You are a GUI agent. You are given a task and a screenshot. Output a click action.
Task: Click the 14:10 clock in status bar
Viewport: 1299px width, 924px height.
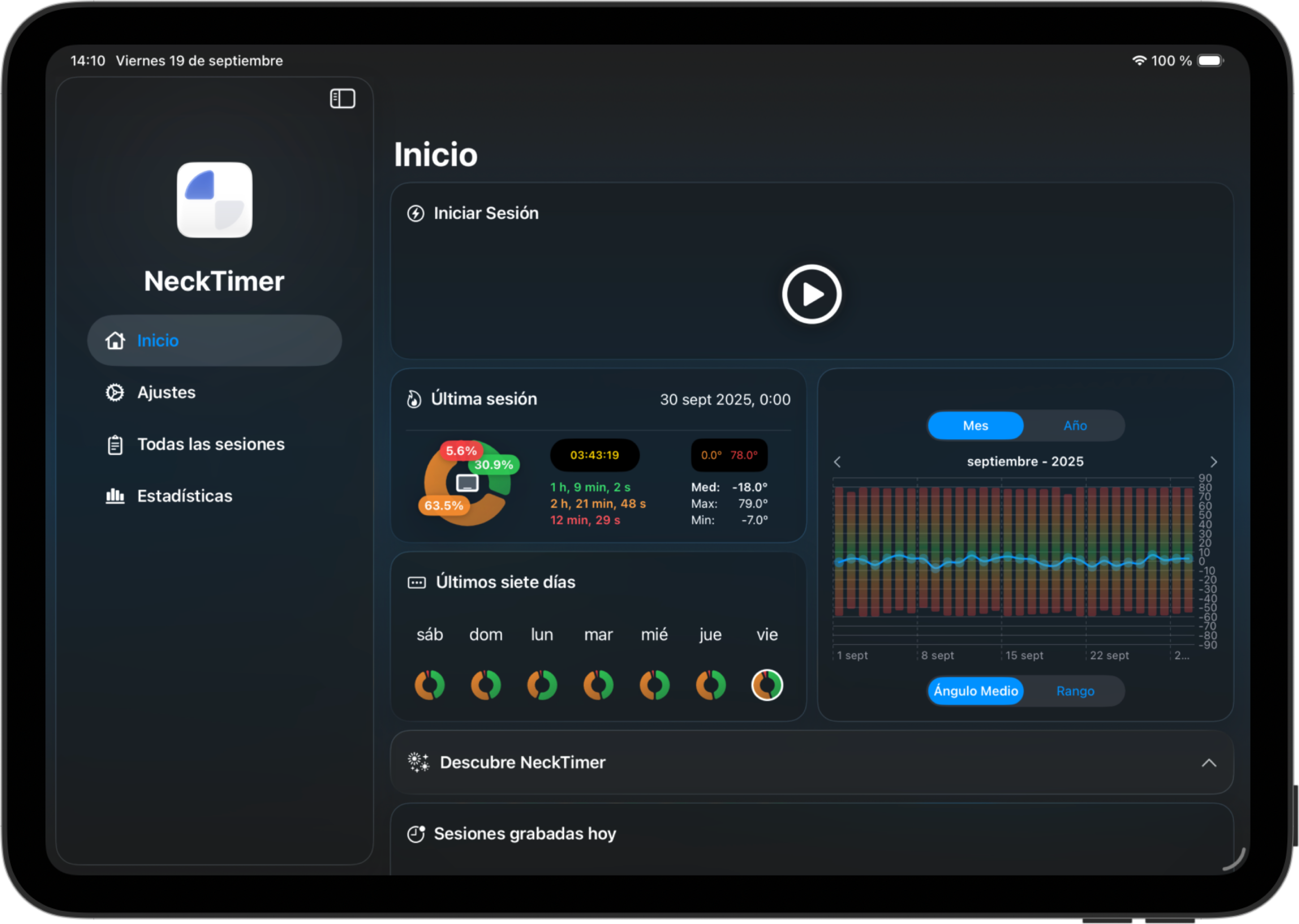click(87, 60)
